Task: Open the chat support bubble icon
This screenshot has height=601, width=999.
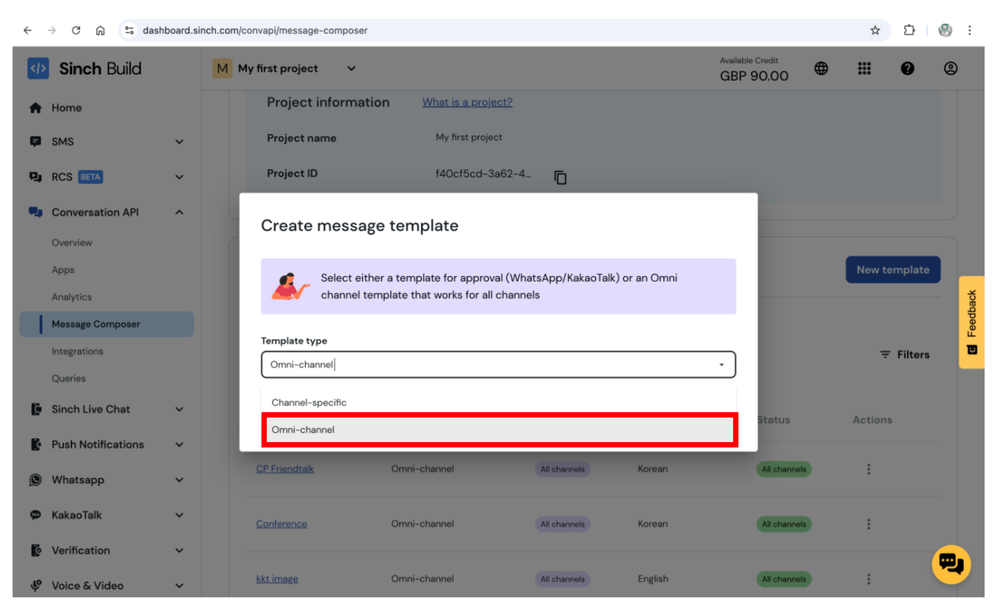Action: (950, 564)
